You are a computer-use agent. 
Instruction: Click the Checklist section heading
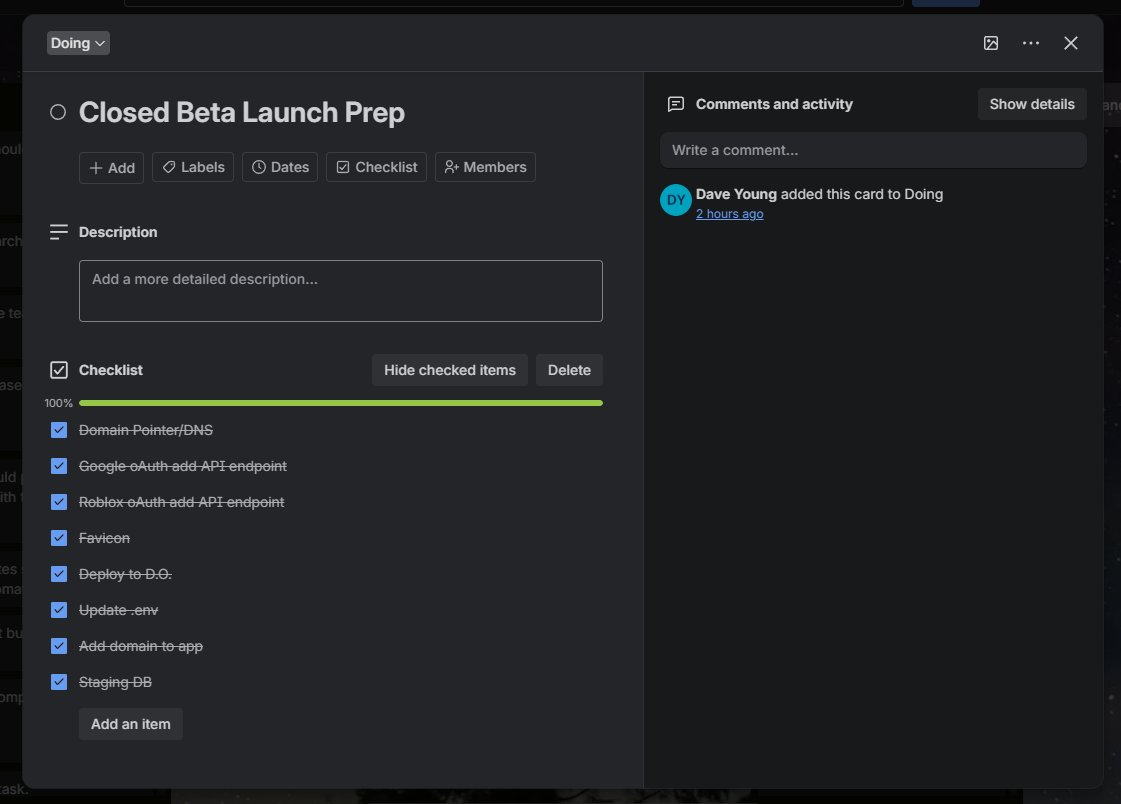pos(111,370)
